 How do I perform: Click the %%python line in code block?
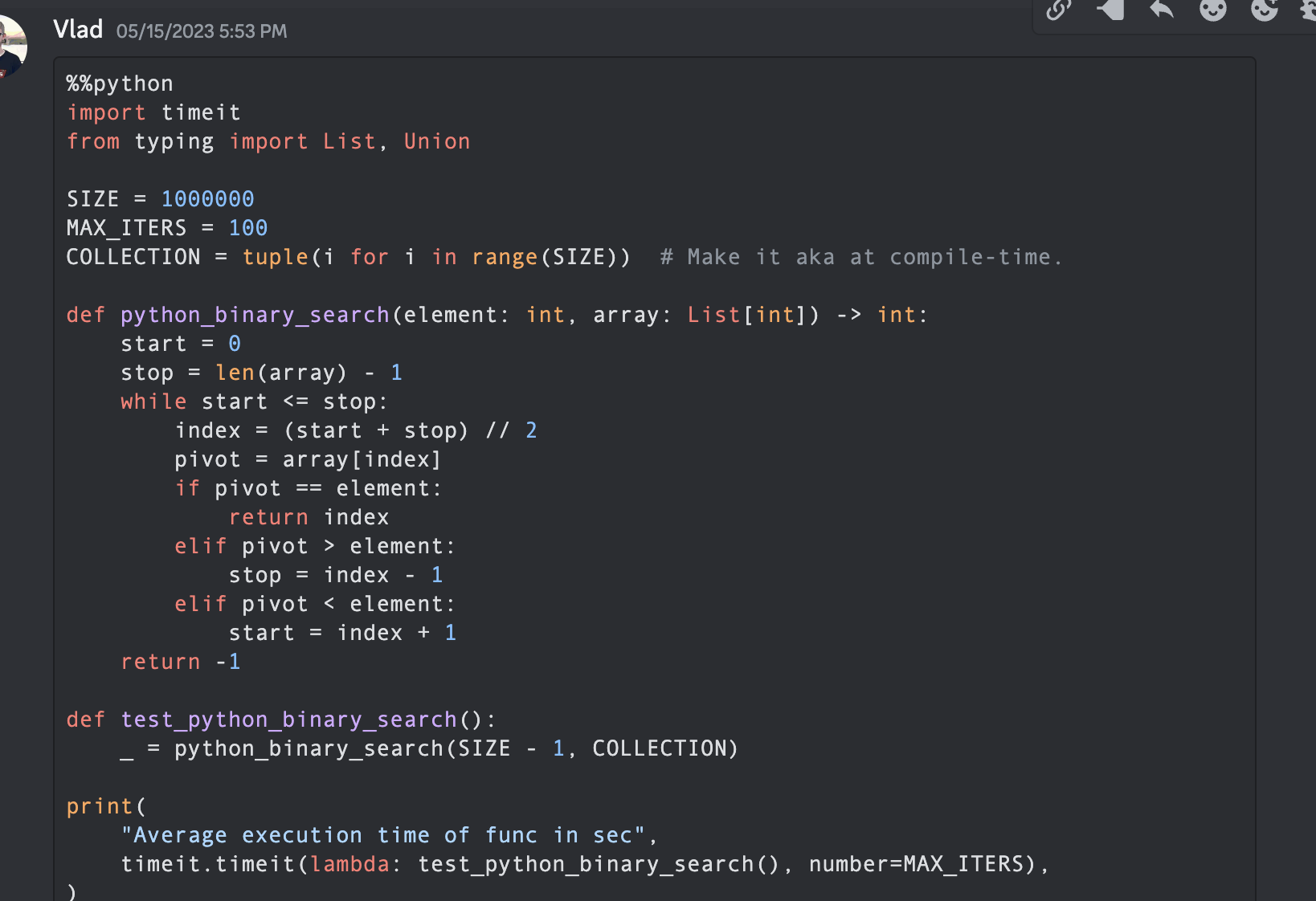[x=120, y=84]
